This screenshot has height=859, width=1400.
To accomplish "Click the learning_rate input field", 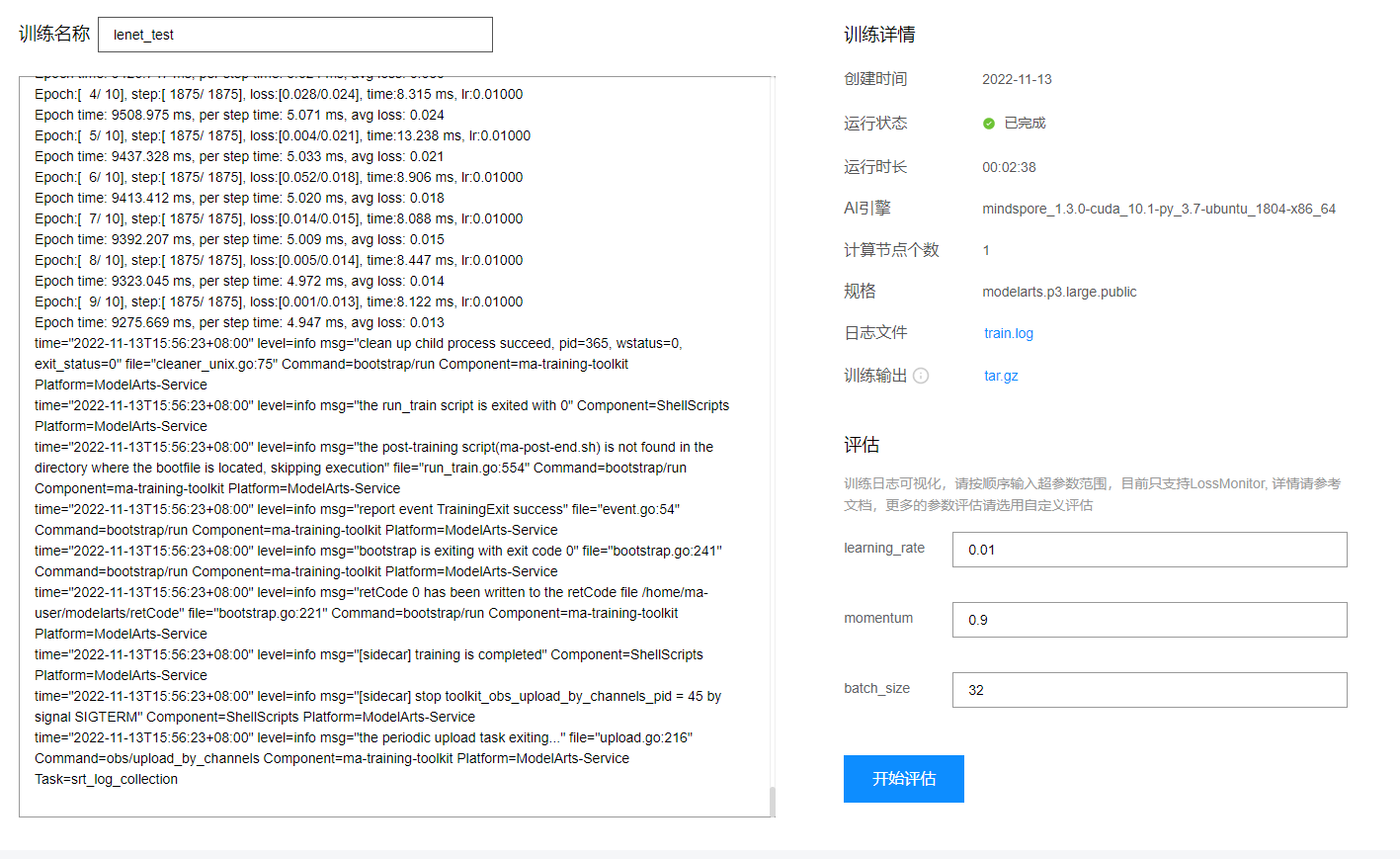I will pos(1150,550).
